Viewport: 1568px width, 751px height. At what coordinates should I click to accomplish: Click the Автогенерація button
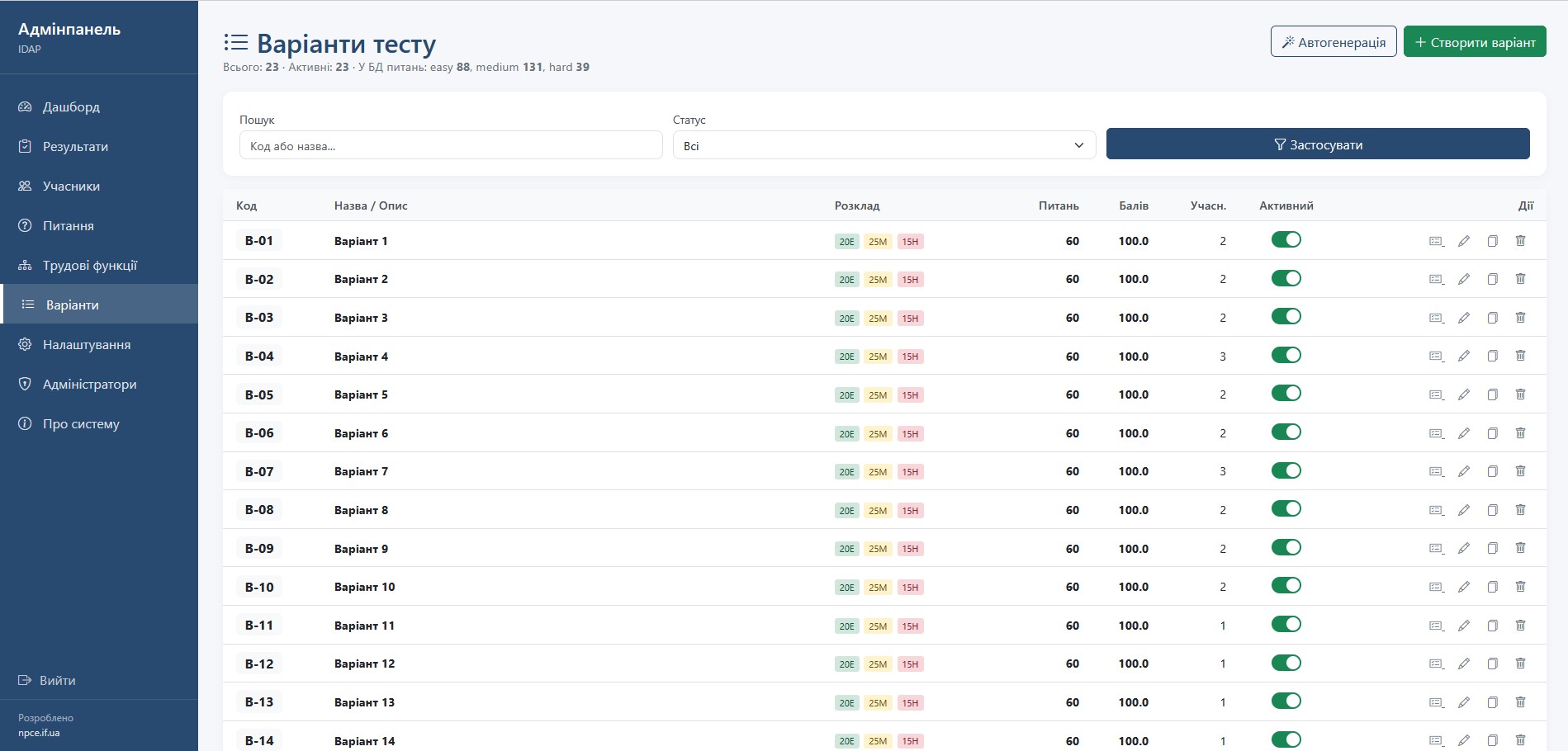tap(1334, 42)
